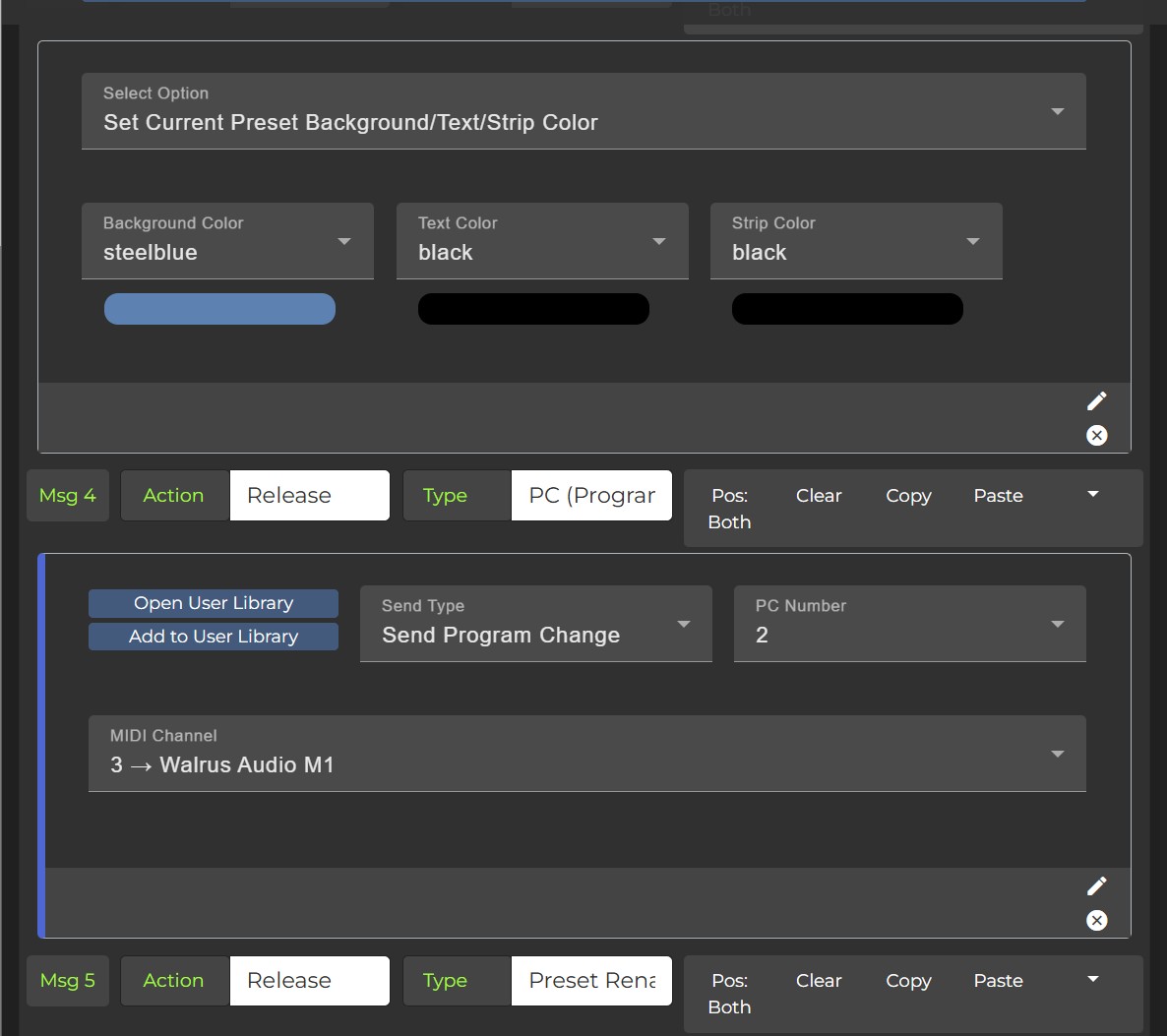Image resolution: width=1167 pixels, height=1036 pixels.
Task: Click the Msg 4 green Action label
Action: [x=173, y=496]
